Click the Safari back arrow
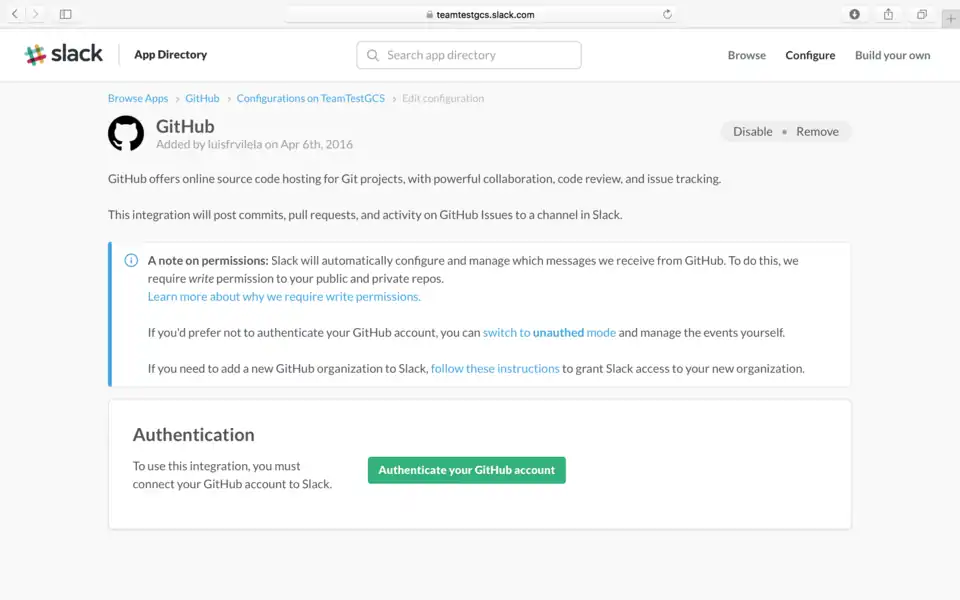The width and height of the screenshot is (960, 600). click(x=15, y=14)
